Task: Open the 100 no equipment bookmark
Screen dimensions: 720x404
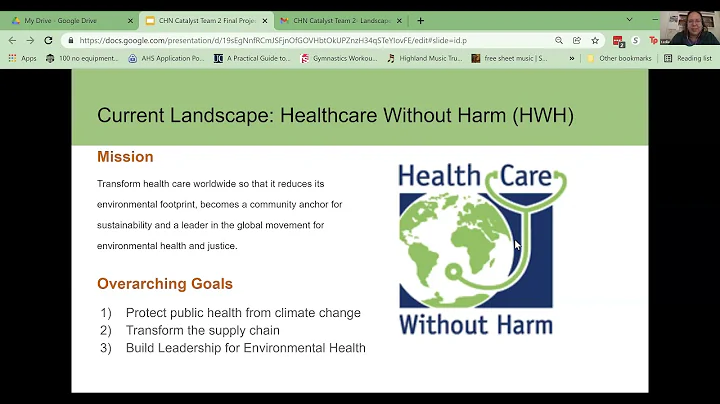Action: coord(82,58)
